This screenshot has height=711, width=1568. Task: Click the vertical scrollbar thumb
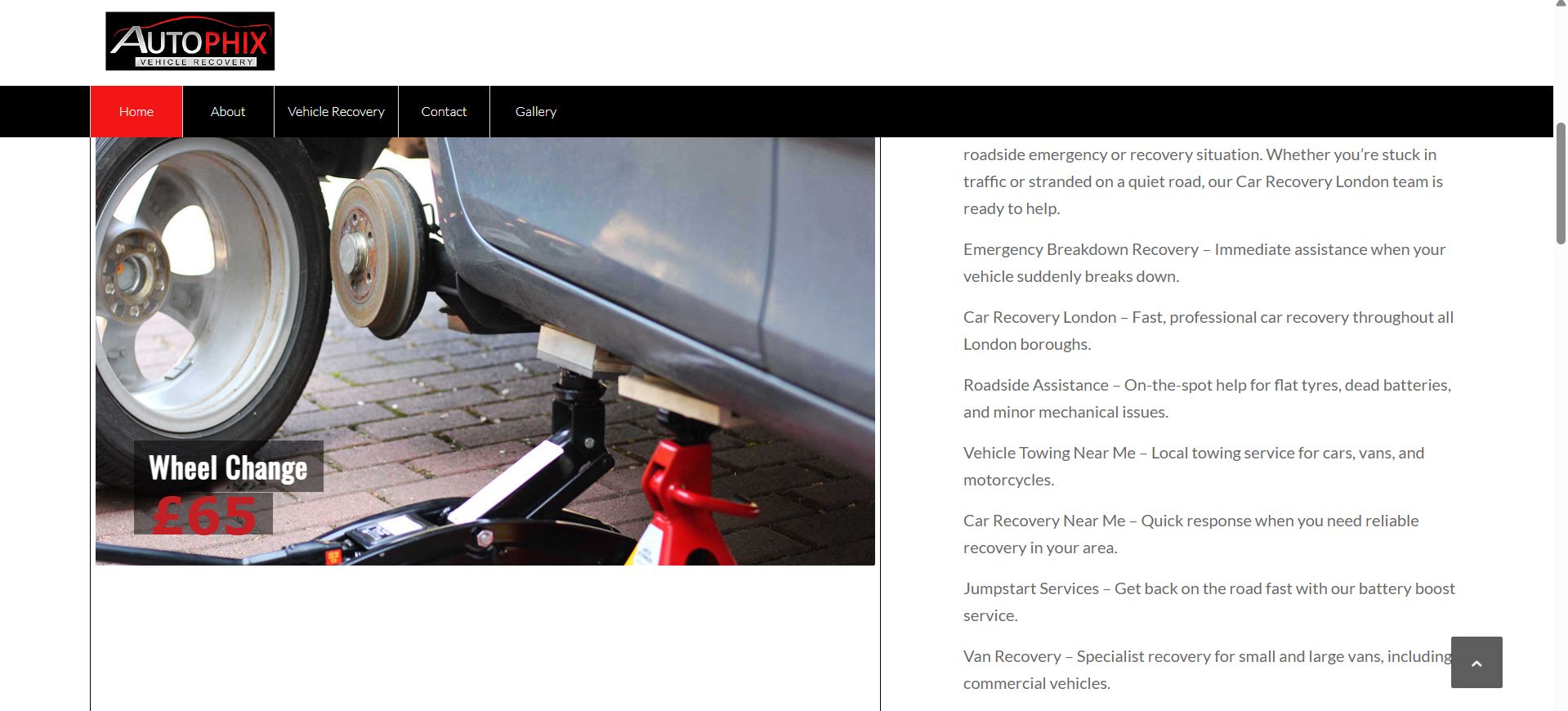(1561, 182)
